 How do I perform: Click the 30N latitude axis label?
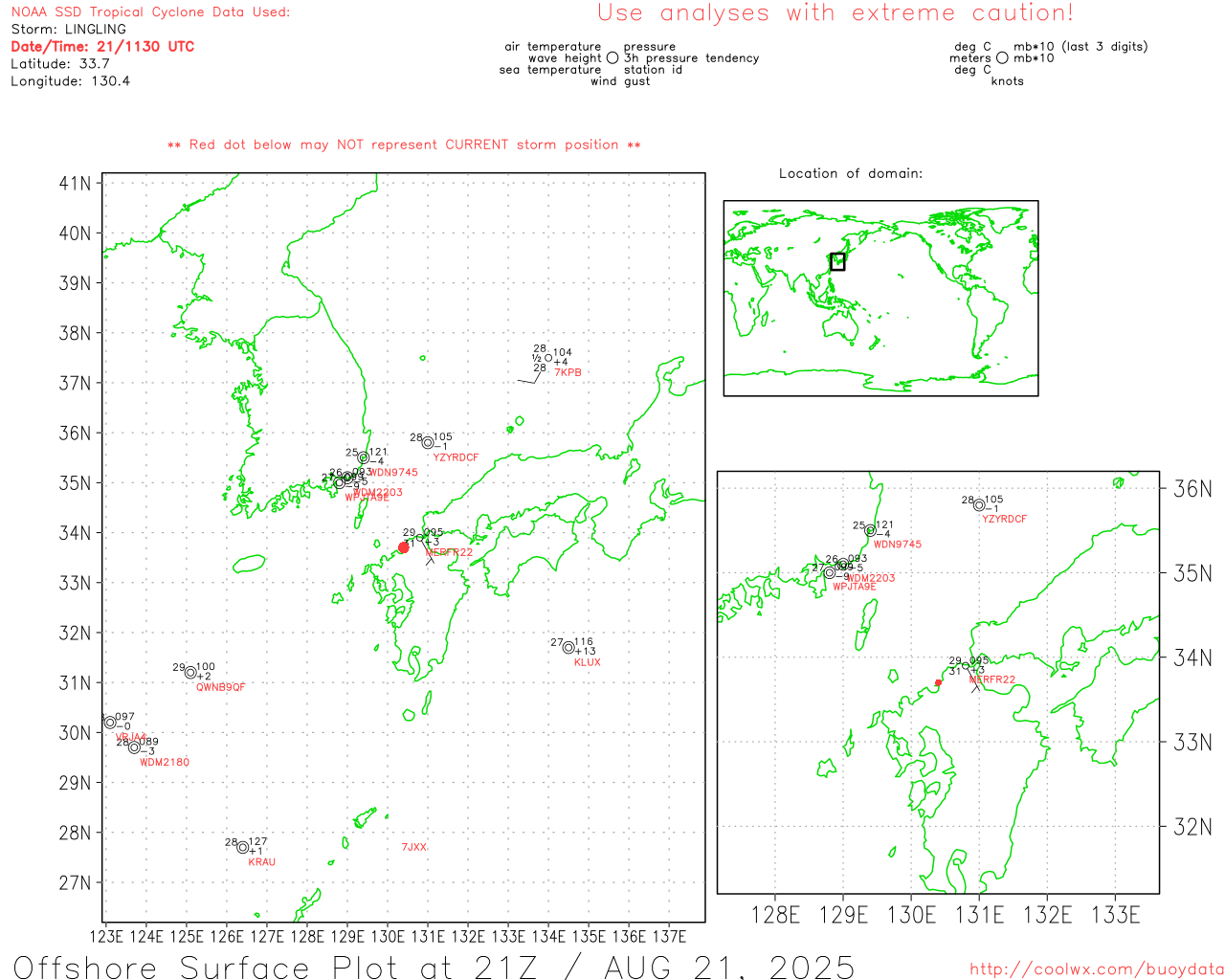pyautogui.click(x=75, y=733)
